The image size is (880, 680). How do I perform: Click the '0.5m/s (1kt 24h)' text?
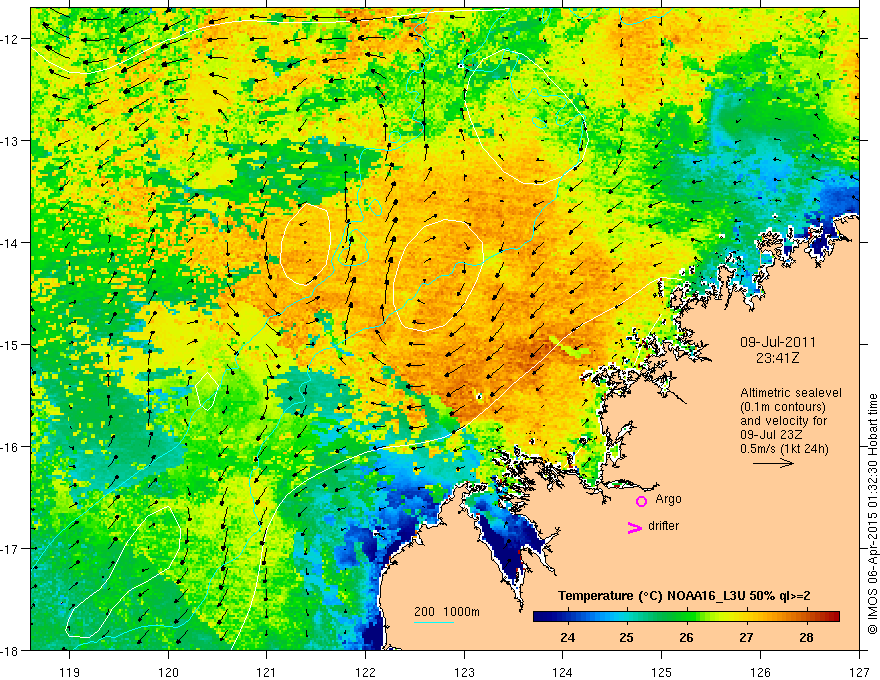(x=785, y=449)
